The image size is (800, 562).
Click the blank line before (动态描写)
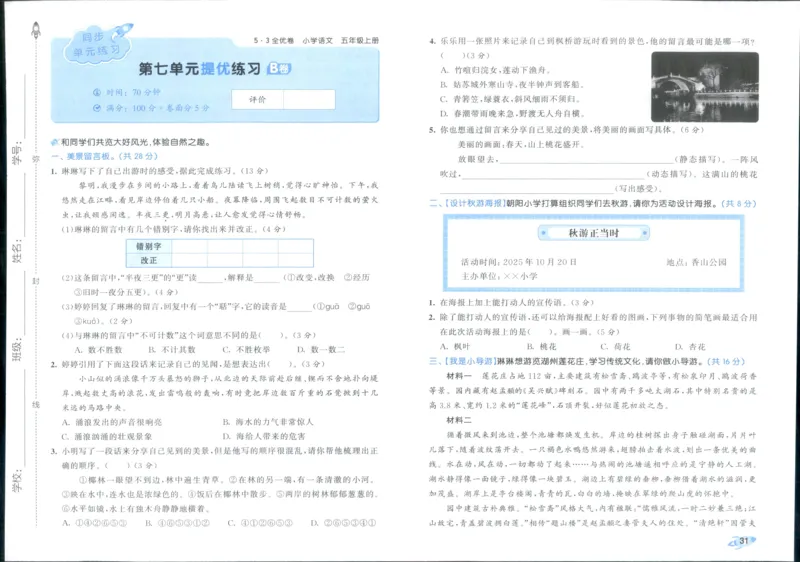pos(553,176)
